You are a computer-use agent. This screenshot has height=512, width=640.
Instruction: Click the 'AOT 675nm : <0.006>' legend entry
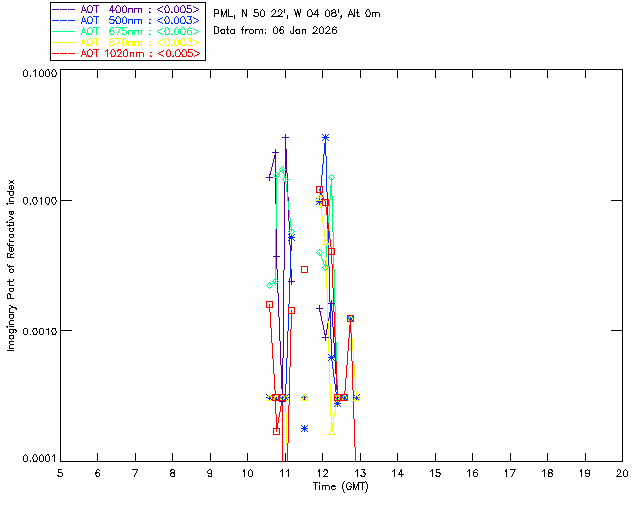(x=128, y=31)
